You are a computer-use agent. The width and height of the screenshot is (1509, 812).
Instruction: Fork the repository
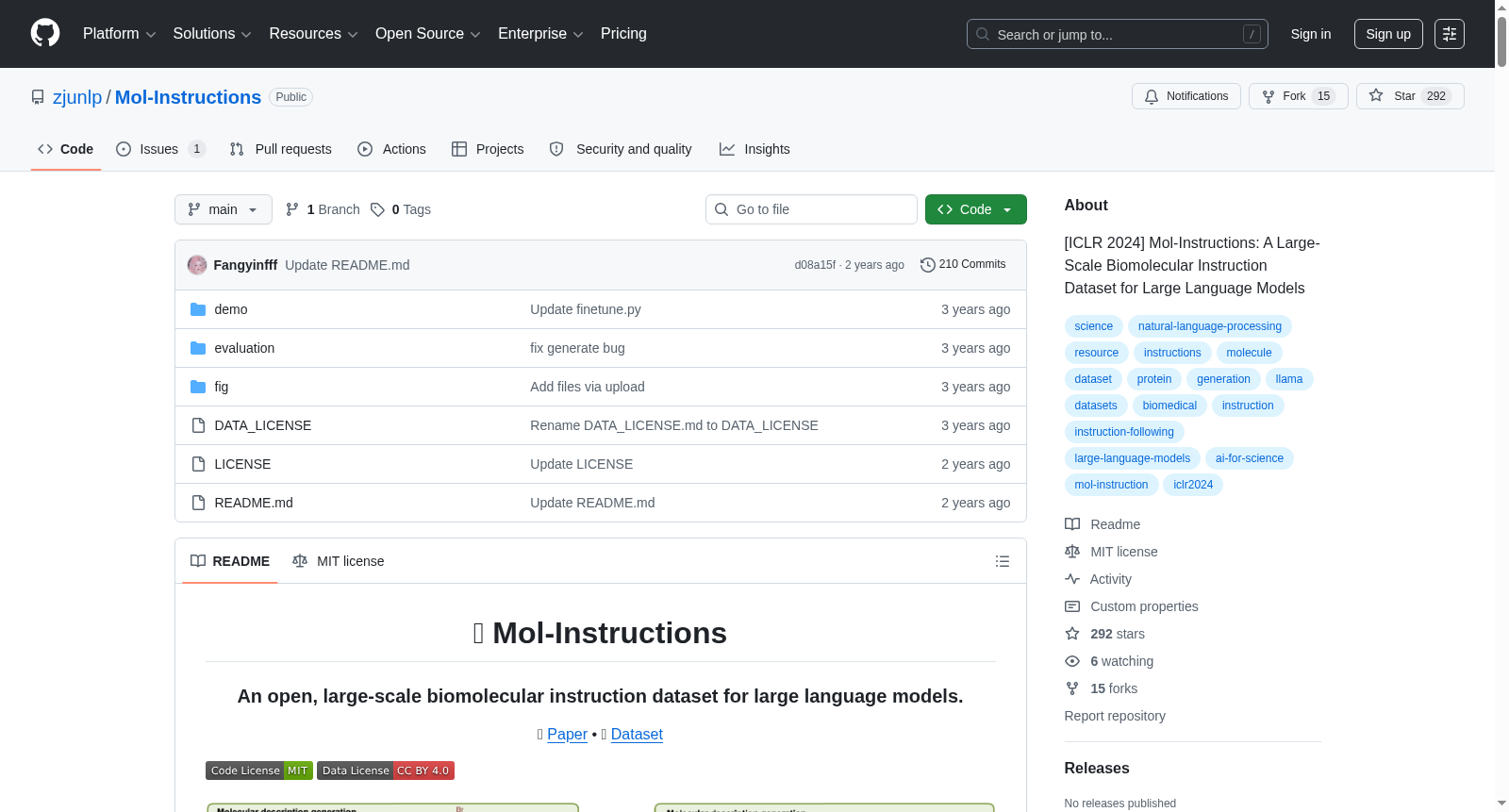[1299, 96]
